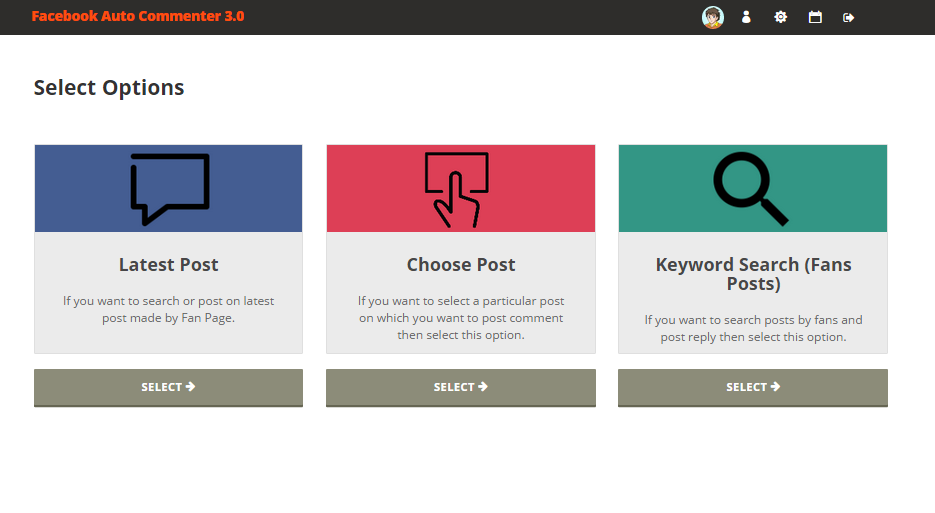Screen dimensions: 935x513
Task: Click the Facebook Auto Commenter 3.0 title
Action: tap(138, 16)
